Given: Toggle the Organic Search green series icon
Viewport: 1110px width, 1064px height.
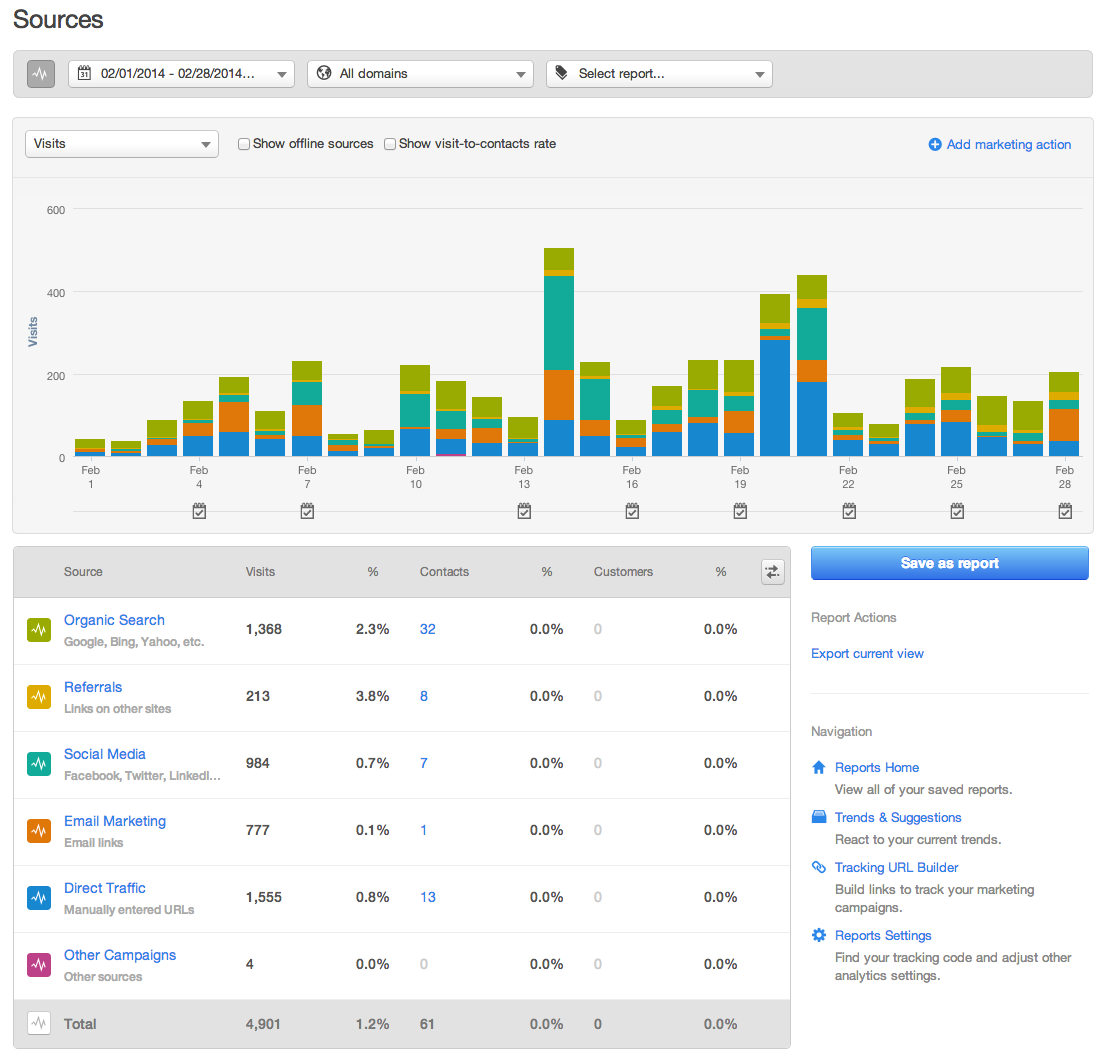Looking at the screenshot, I should 39,630.
